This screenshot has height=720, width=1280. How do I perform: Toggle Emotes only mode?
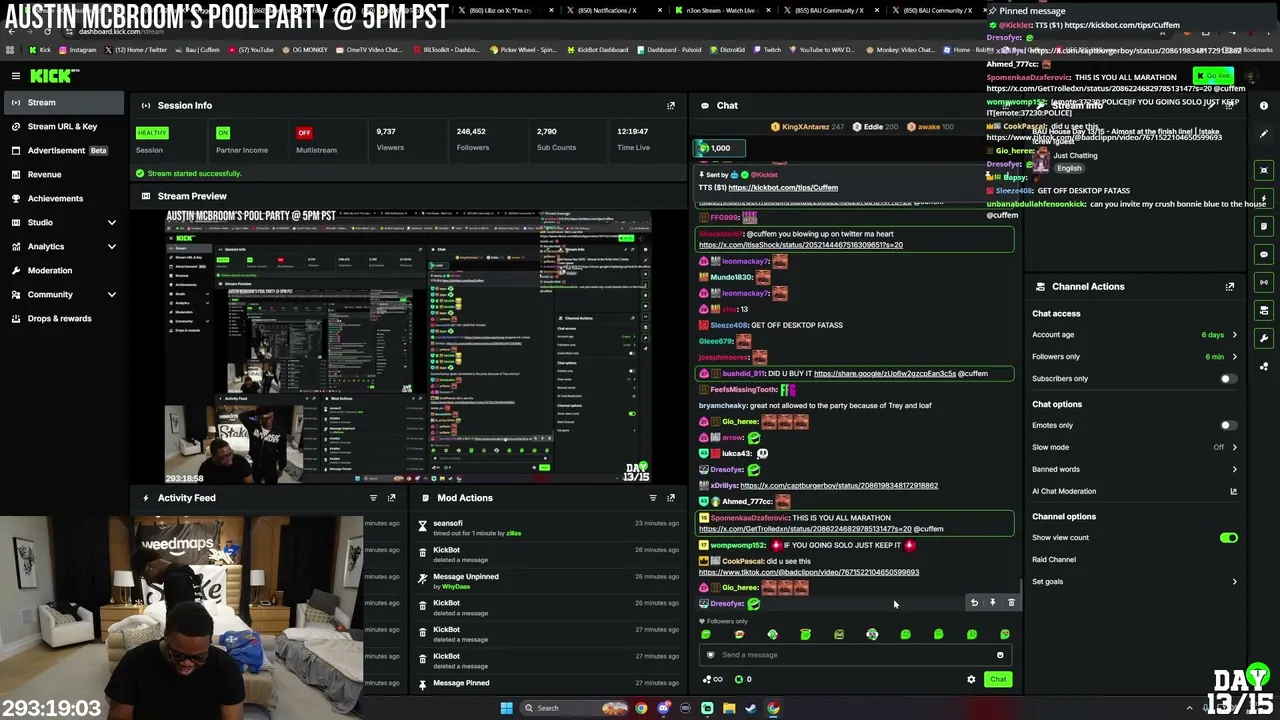[1227, 426]
